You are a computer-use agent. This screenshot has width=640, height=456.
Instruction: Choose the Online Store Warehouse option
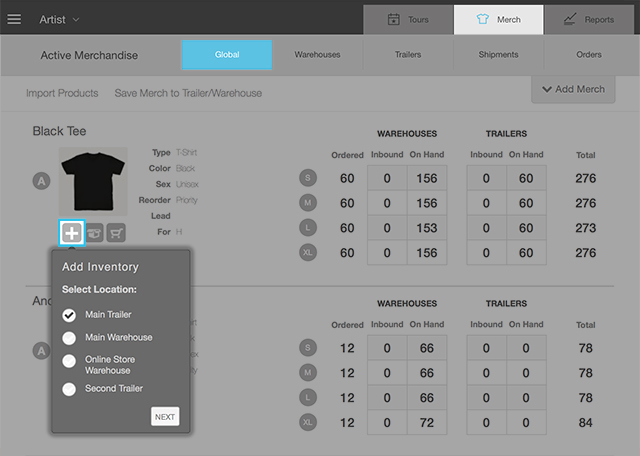coord(69,361)
